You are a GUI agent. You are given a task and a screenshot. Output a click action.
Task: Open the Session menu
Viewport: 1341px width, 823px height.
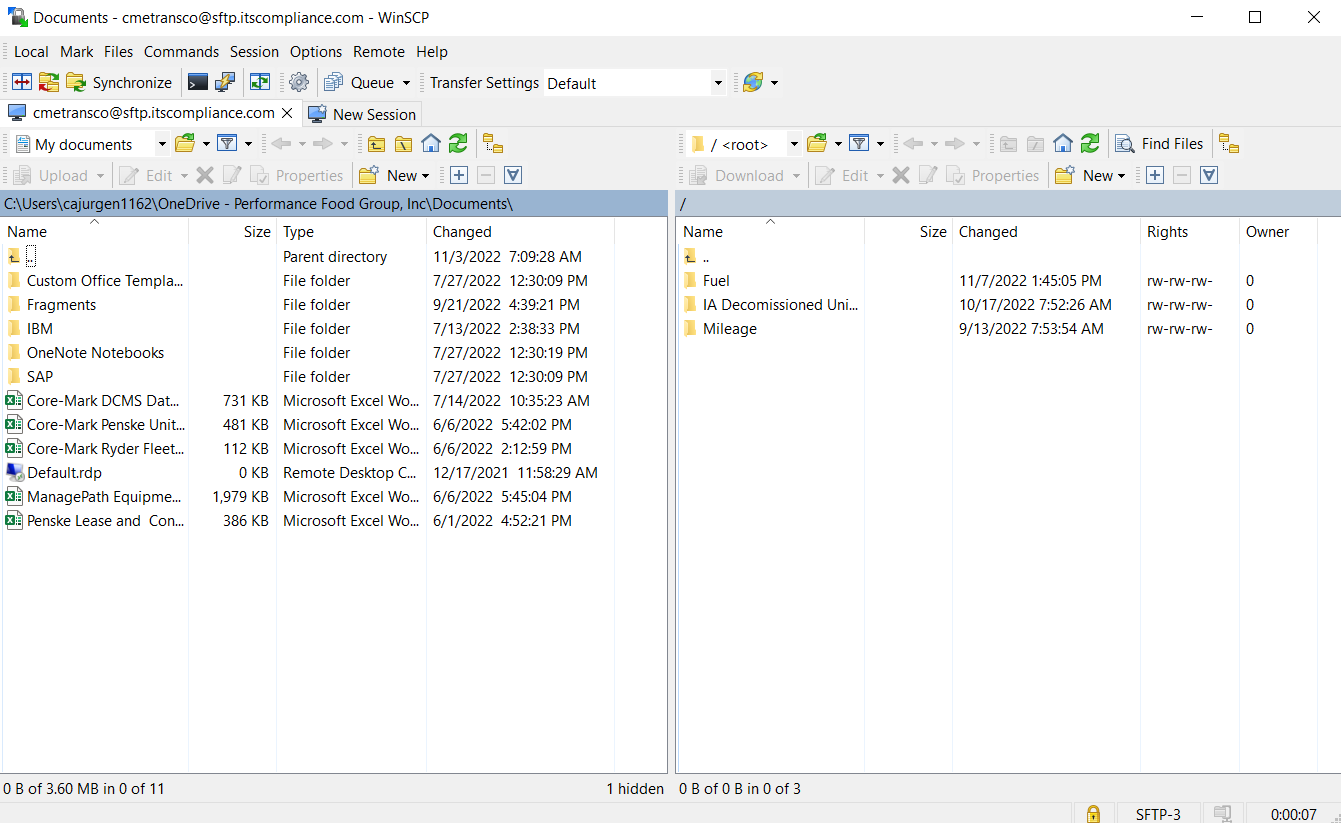[x=254, y=52]
